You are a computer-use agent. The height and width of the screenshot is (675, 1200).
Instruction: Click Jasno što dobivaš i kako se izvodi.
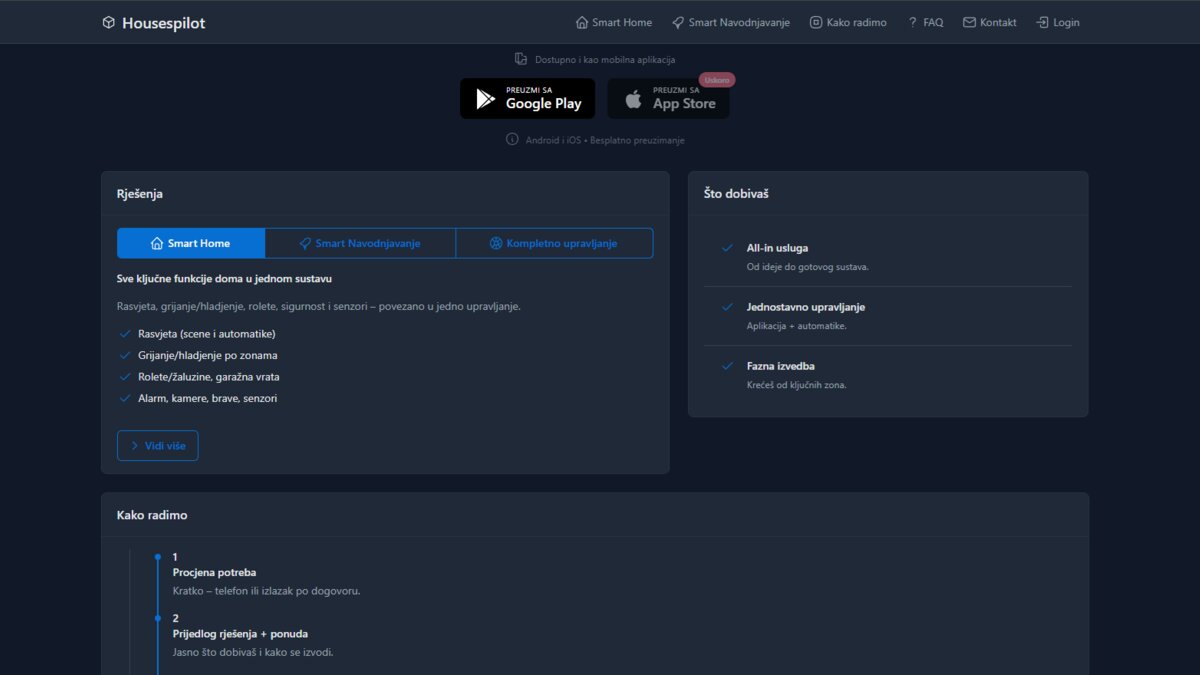253,652
